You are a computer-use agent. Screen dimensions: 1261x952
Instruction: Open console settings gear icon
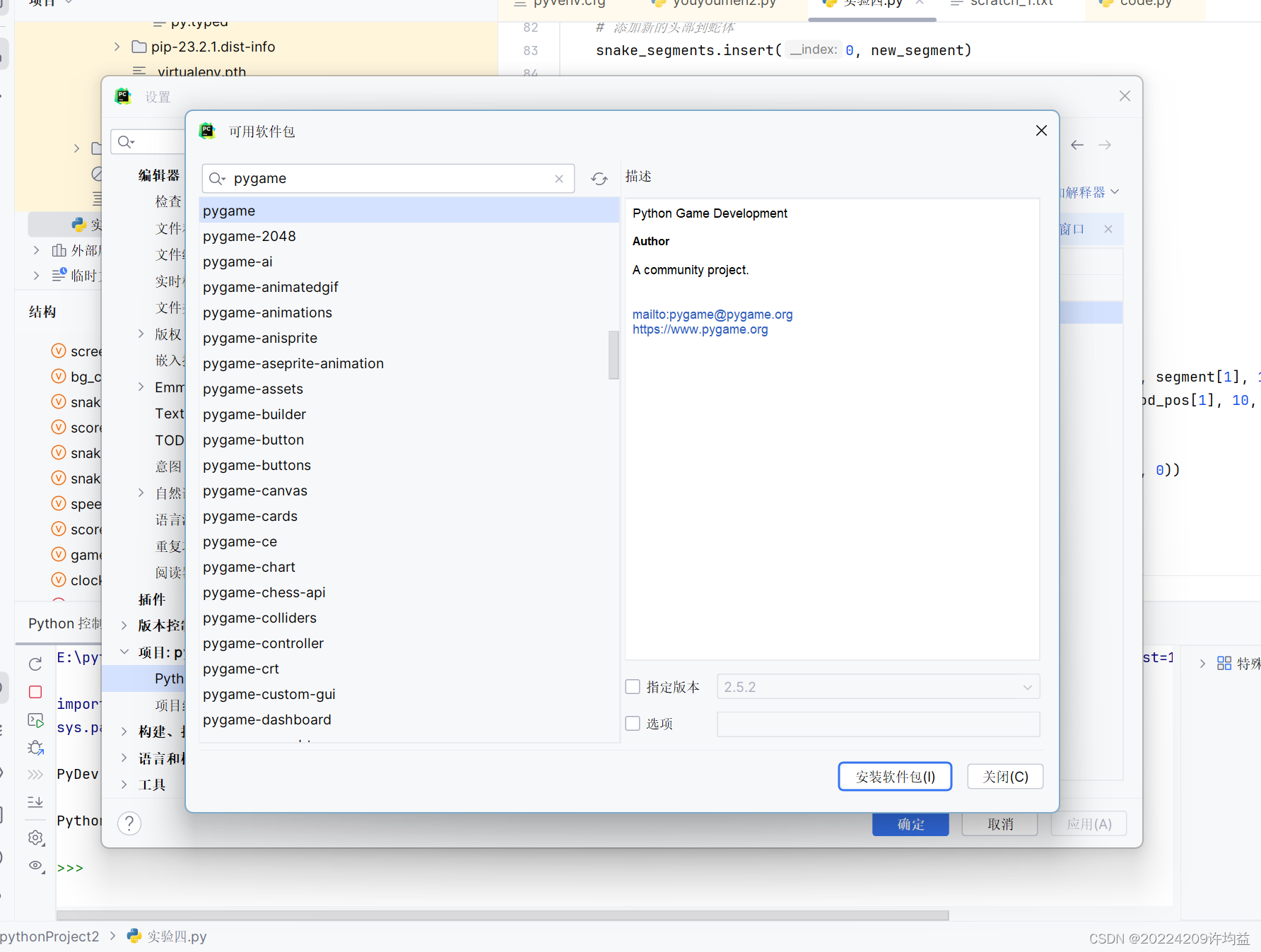click(x=35, y=838)
